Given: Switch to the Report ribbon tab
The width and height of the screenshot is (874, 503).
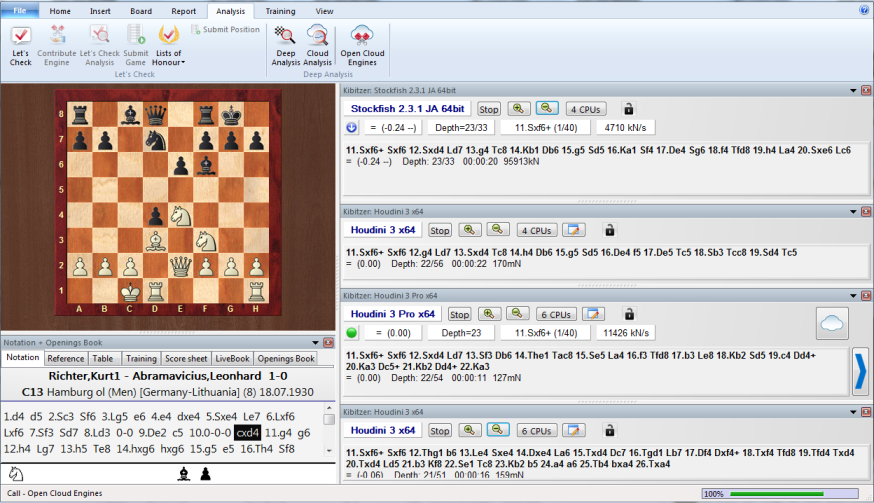Looking at the screenshot, I should (x=183, y=11).
